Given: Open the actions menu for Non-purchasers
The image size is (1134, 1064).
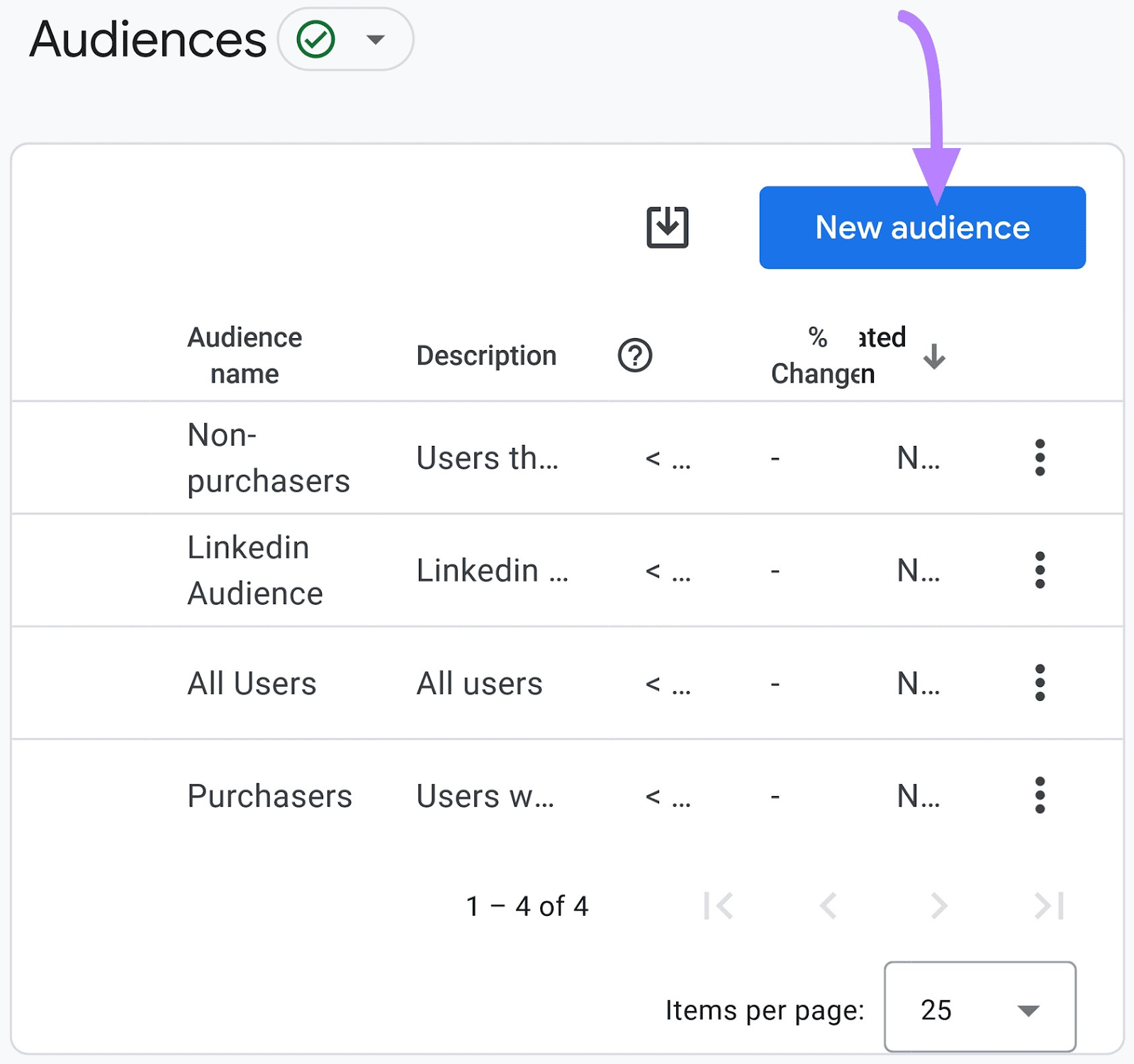Looking at the screenshot, I should tap(1040, 458).
